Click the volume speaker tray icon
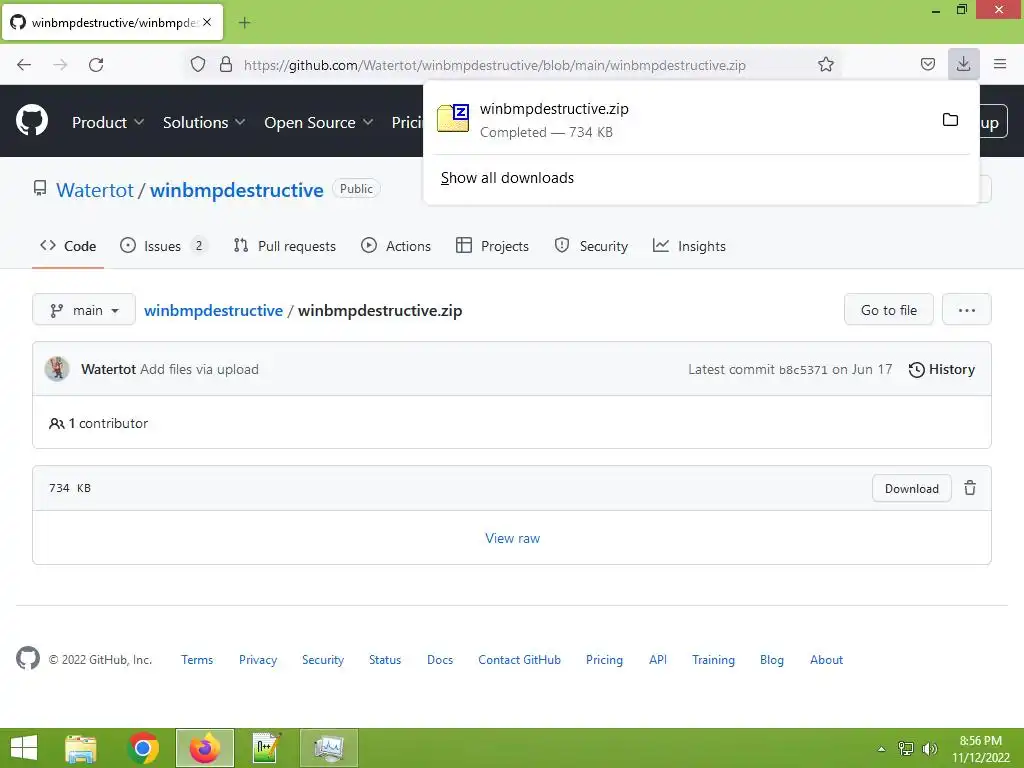The height and width of the screenshot is (768, 1024). [x=929, y=749]
